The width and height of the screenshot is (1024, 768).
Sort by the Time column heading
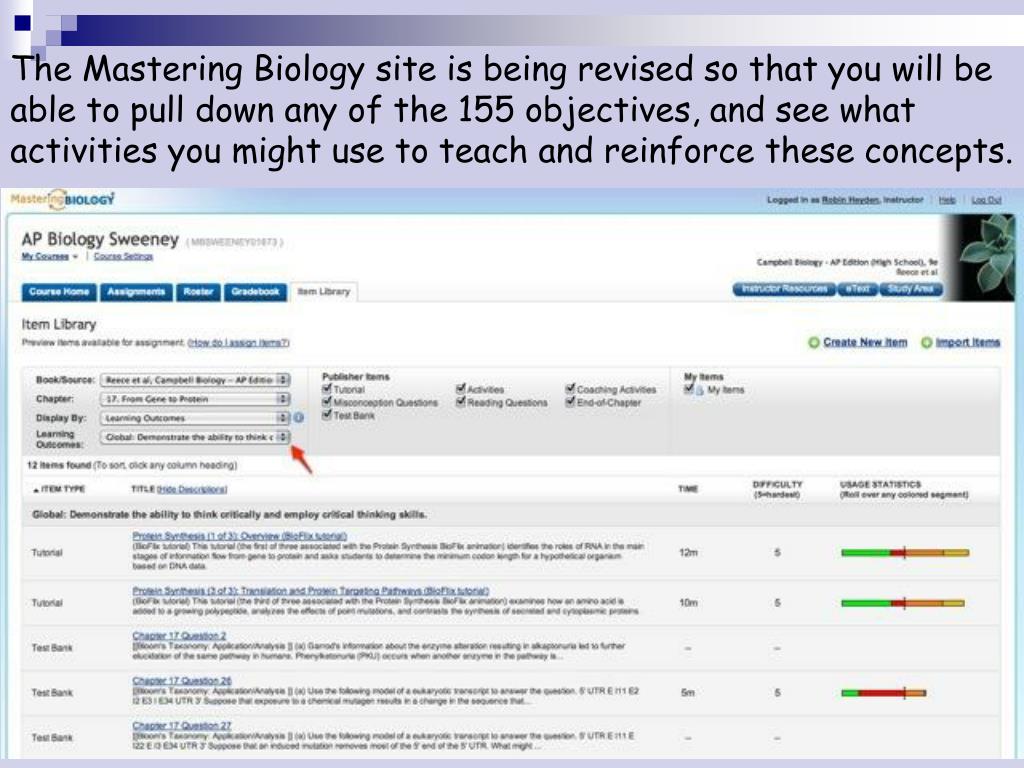(688, 489)
